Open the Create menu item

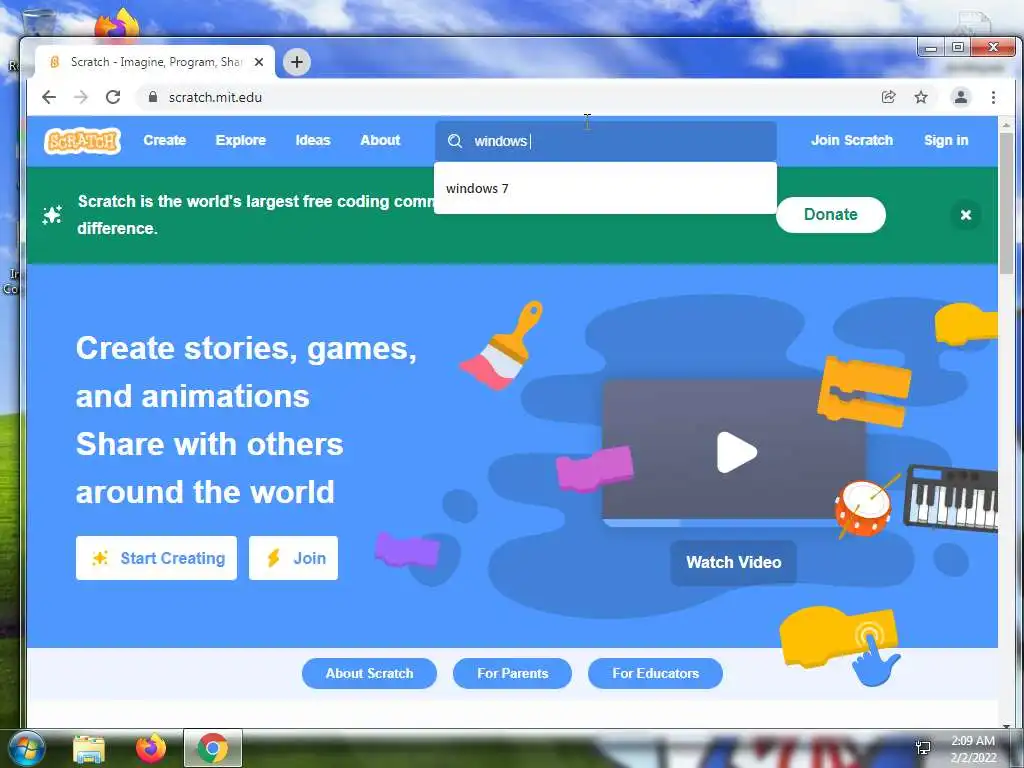[165, 140]
